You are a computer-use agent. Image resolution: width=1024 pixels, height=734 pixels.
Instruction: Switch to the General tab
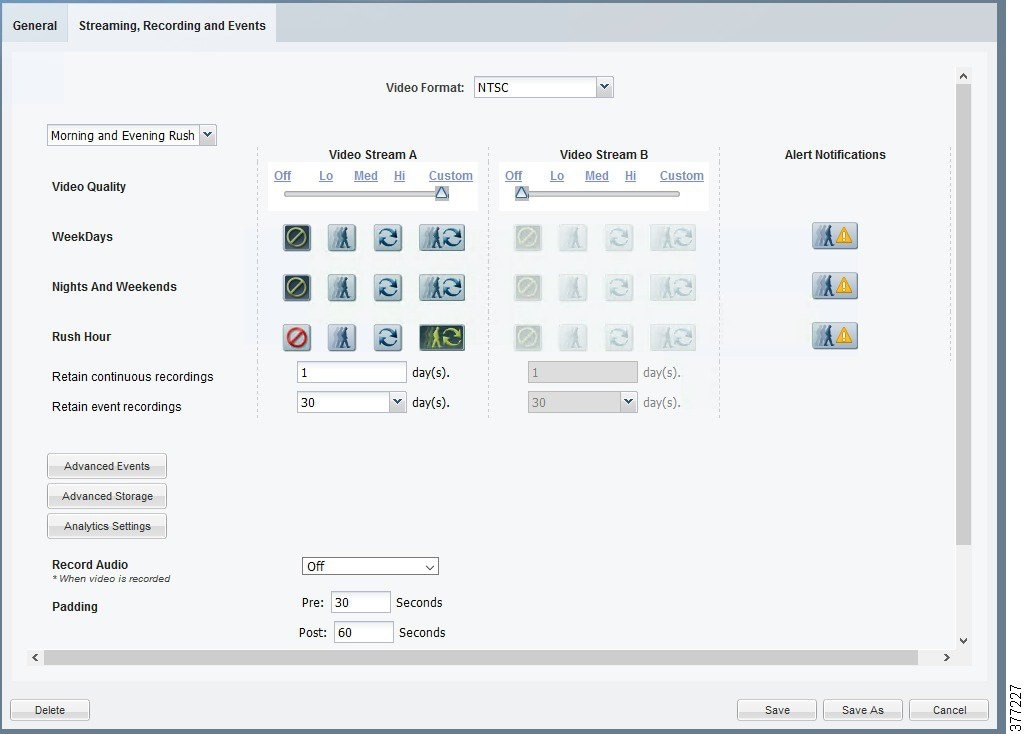click(x=35, y=26)
